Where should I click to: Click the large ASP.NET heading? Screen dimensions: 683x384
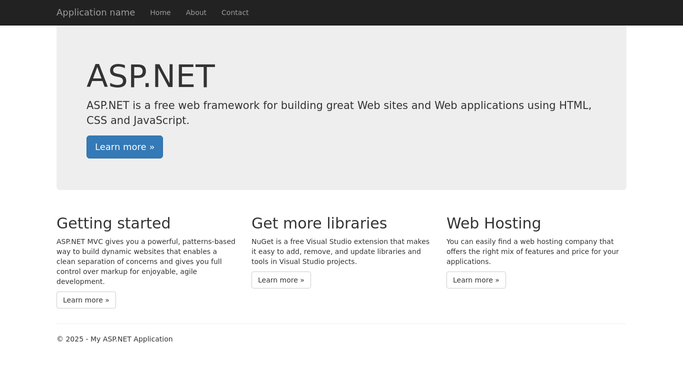pos(151,76)
